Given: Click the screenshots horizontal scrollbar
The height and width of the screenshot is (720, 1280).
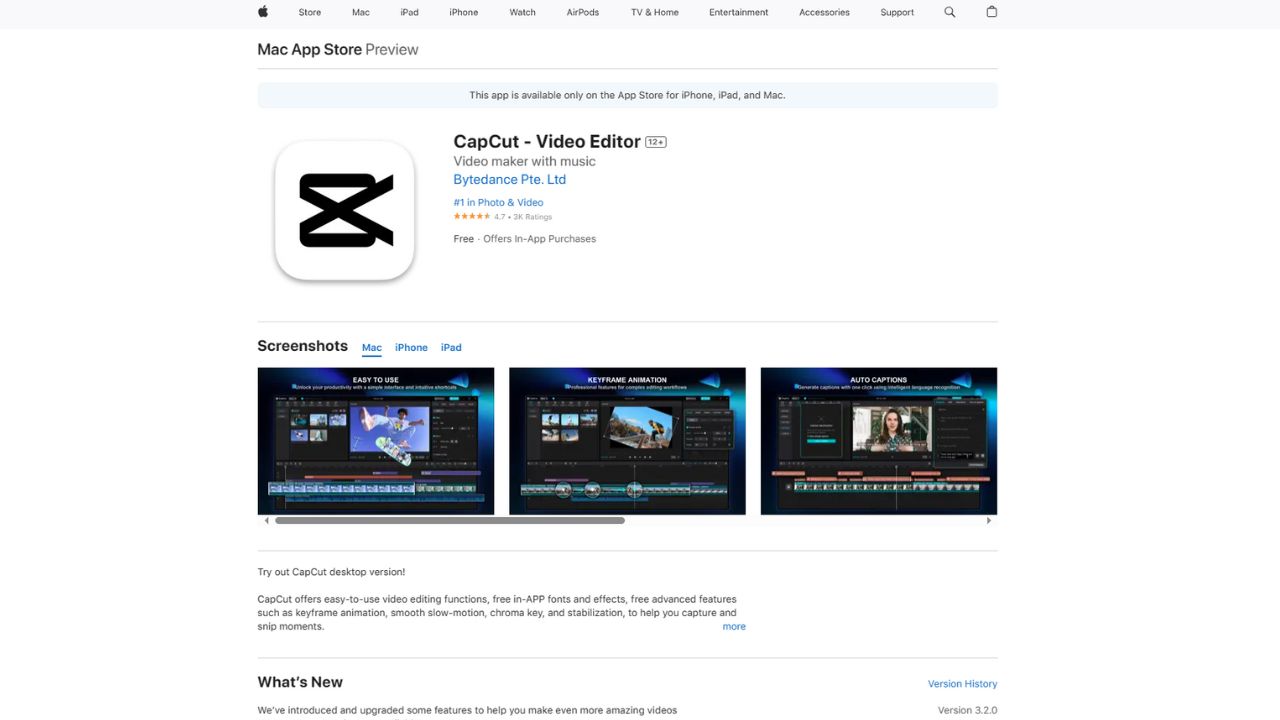Looking at the screenshot, I should pos(450,521).
